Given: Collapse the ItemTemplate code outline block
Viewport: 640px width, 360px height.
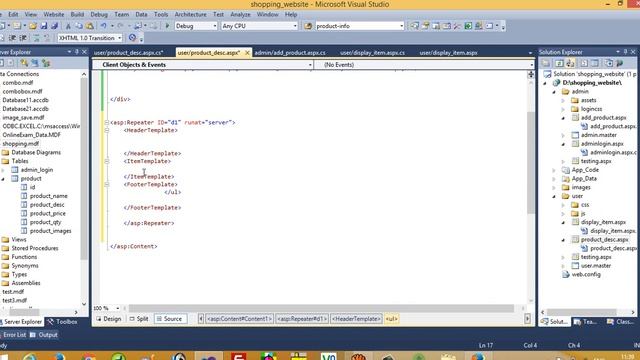Looking at the screenshot, I should pyautogui.click(x=107, y=161).
